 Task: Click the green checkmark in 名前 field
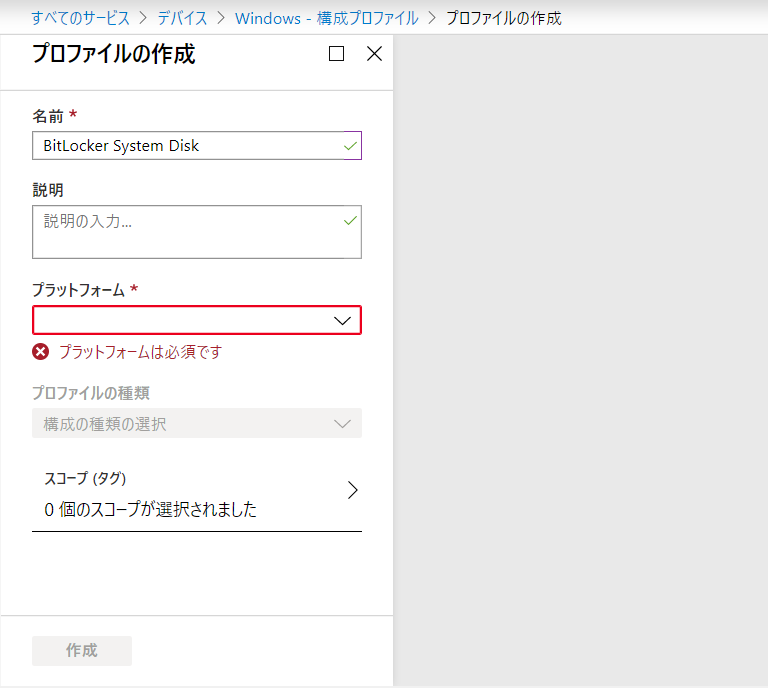click(350, 146)
